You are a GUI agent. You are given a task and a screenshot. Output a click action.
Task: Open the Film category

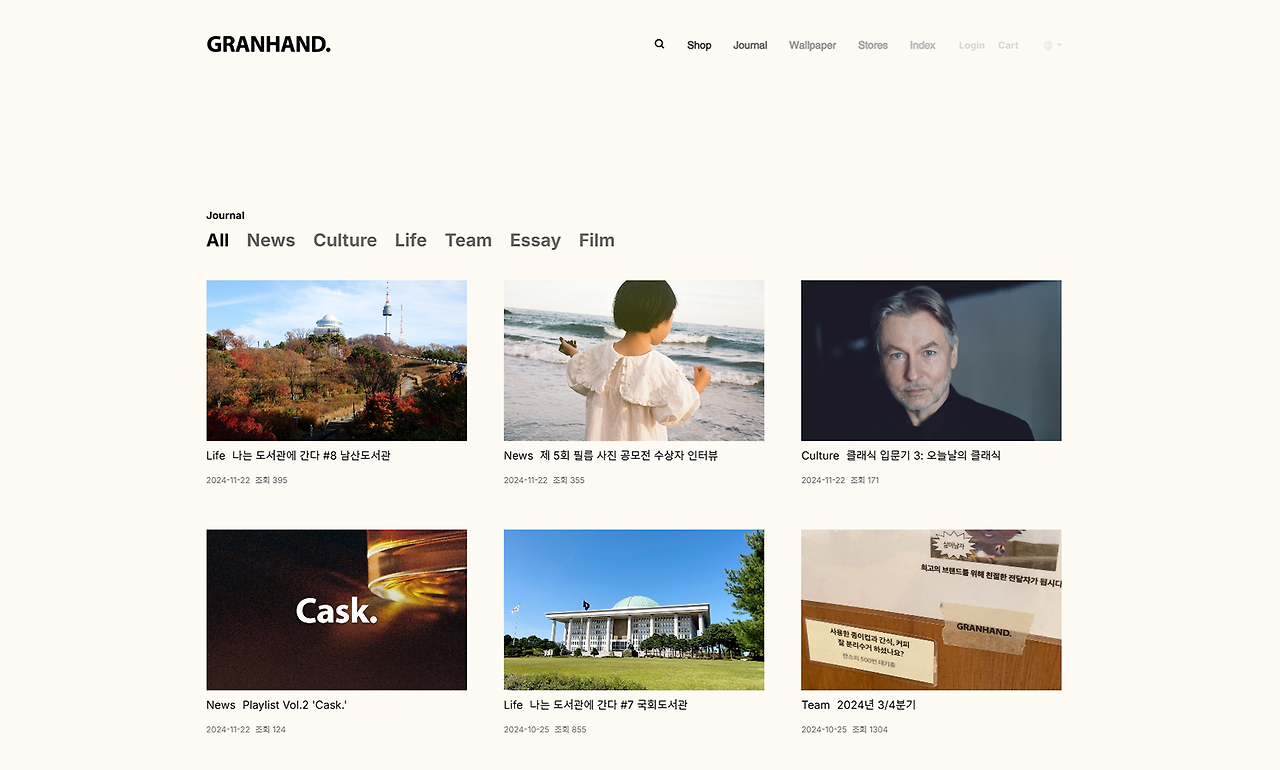pyautogui.click(x=596, y=240)
